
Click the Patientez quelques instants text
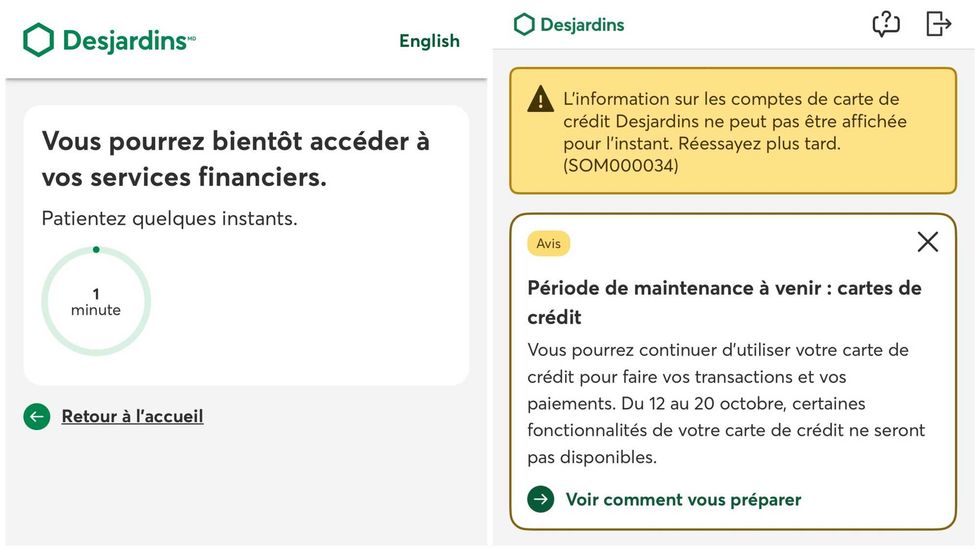(169, 219)
